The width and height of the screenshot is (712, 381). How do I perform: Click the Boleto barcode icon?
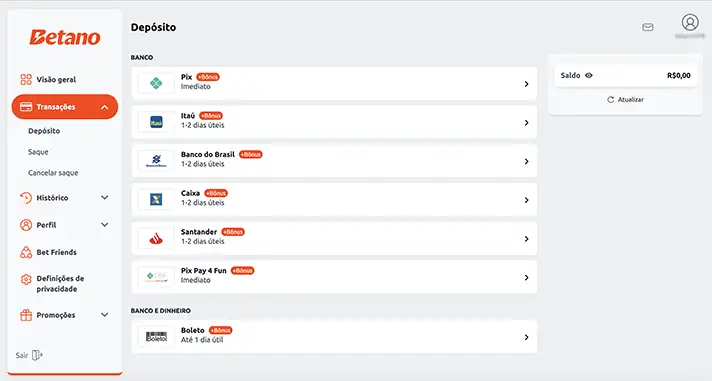click(156, 337)
